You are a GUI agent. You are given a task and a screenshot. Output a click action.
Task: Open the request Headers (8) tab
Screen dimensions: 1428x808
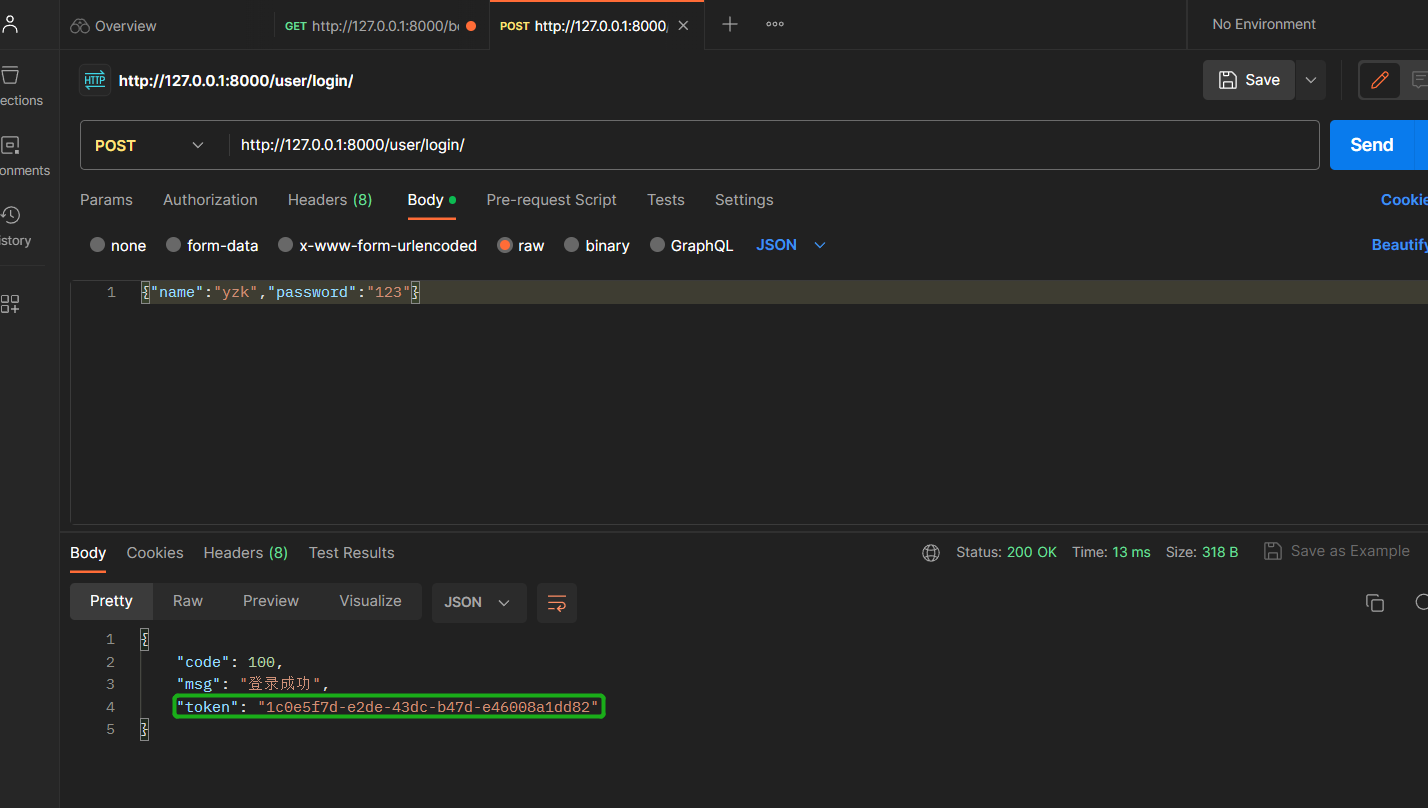pos(330,200)
